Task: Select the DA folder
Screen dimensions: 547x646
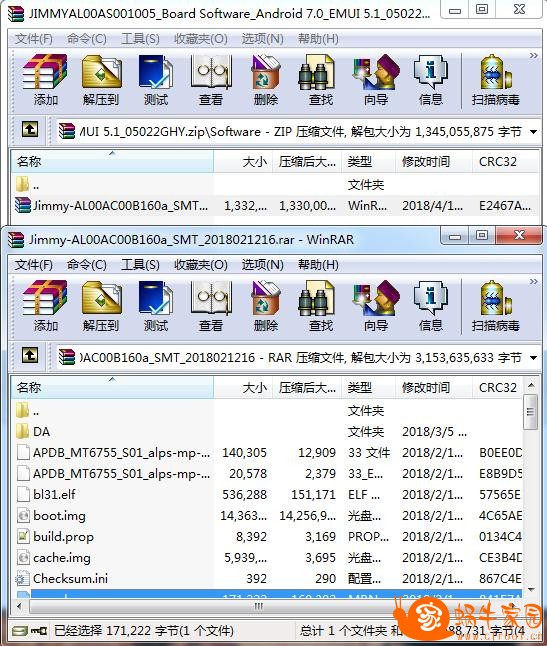Action: point(267,432)
